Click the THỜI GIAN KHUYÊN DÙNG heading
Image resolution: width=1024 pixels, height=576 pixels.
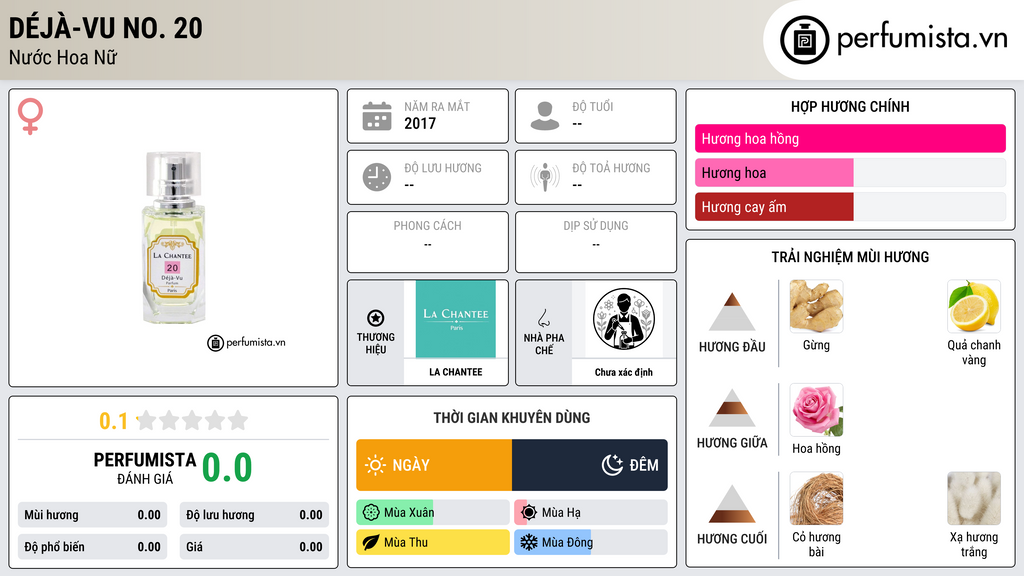click(x=512, y=418)
